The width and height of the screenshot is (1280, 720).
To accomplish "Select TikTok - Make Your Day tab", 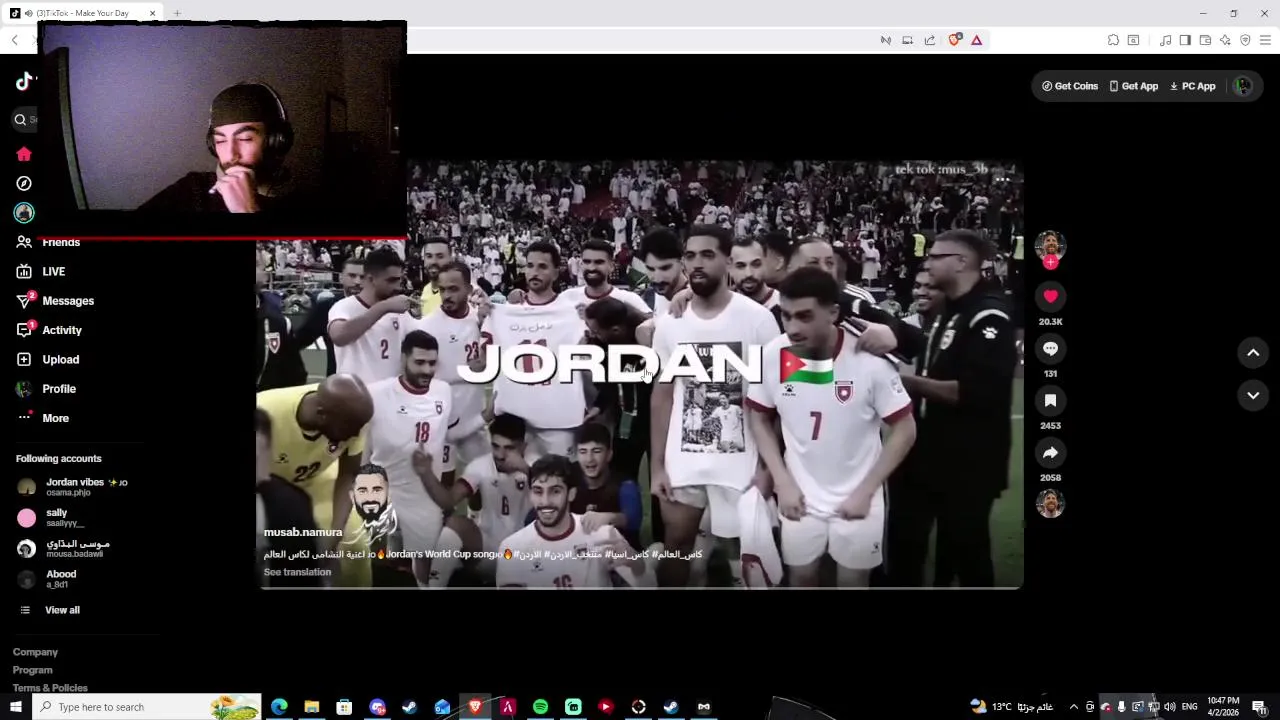I will click(84, 13).
